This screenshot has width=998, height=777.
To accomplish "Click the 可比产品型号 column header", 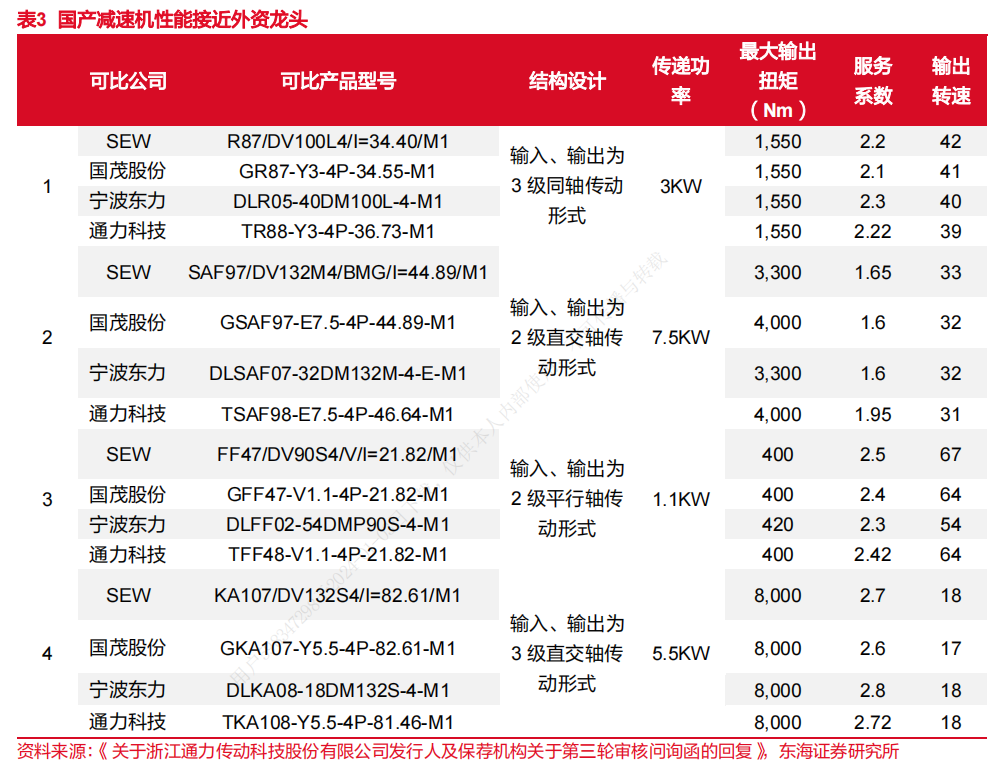I will [x=338, y=81].
